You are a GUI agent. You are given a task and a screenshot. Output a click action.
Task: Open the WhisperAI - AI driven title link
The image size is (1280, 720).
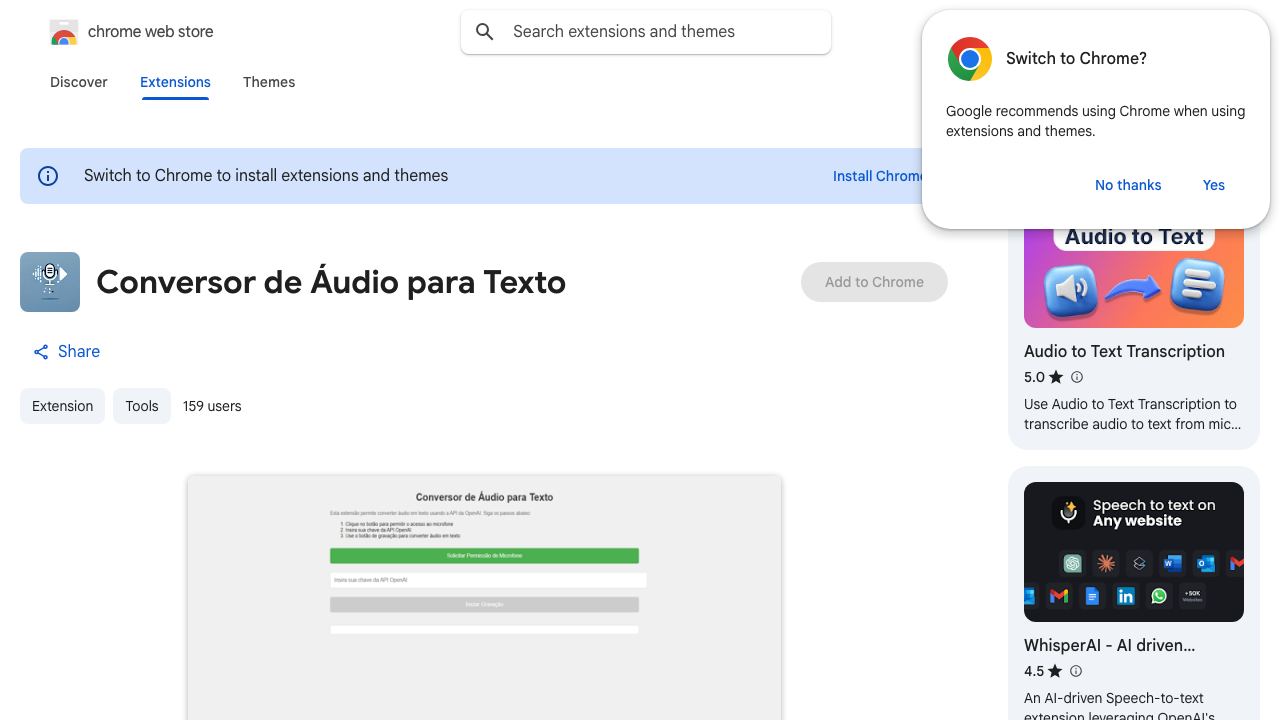(x=1110, y=645)
